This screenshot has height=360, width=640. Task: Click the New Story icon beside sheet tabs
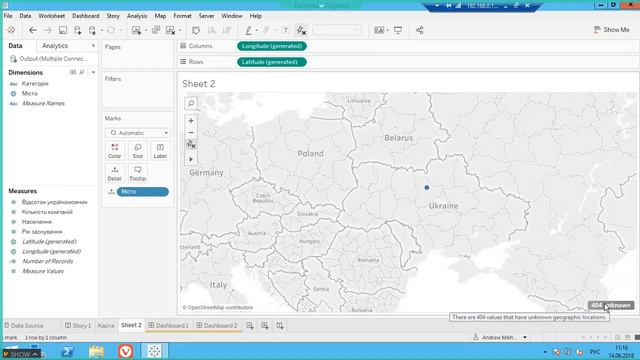(x=280, y=326)
